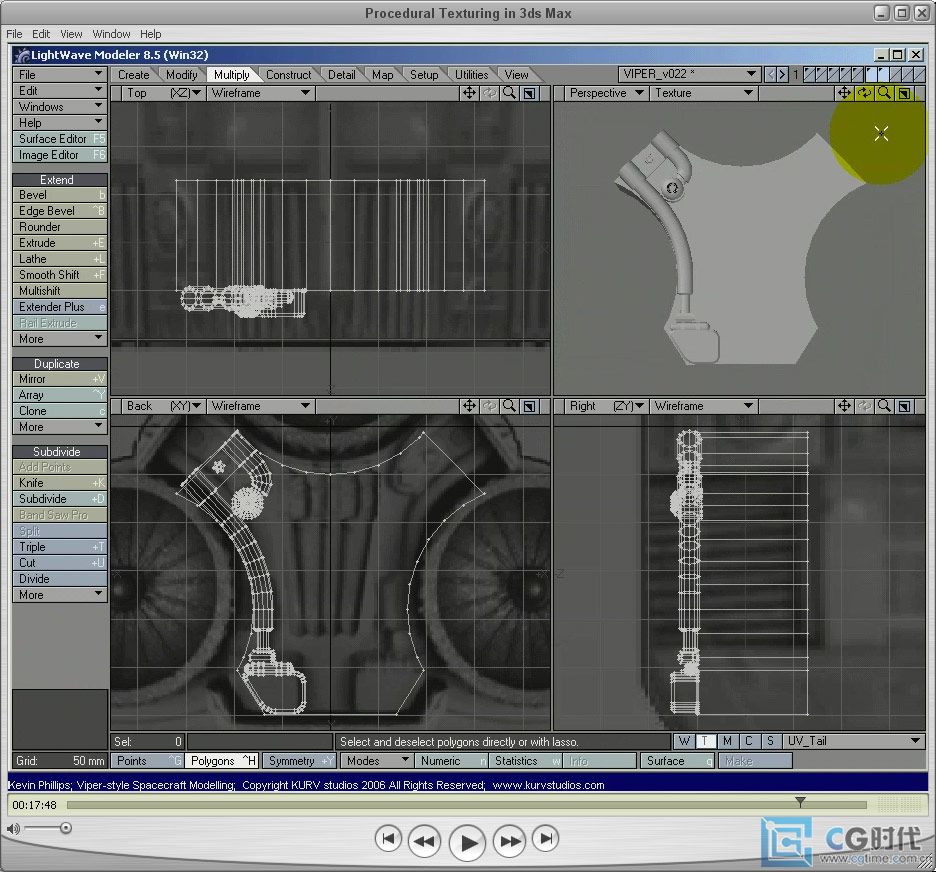Click the previous layer bank arrow
The image size is (936, 872).
pos(771,75)
